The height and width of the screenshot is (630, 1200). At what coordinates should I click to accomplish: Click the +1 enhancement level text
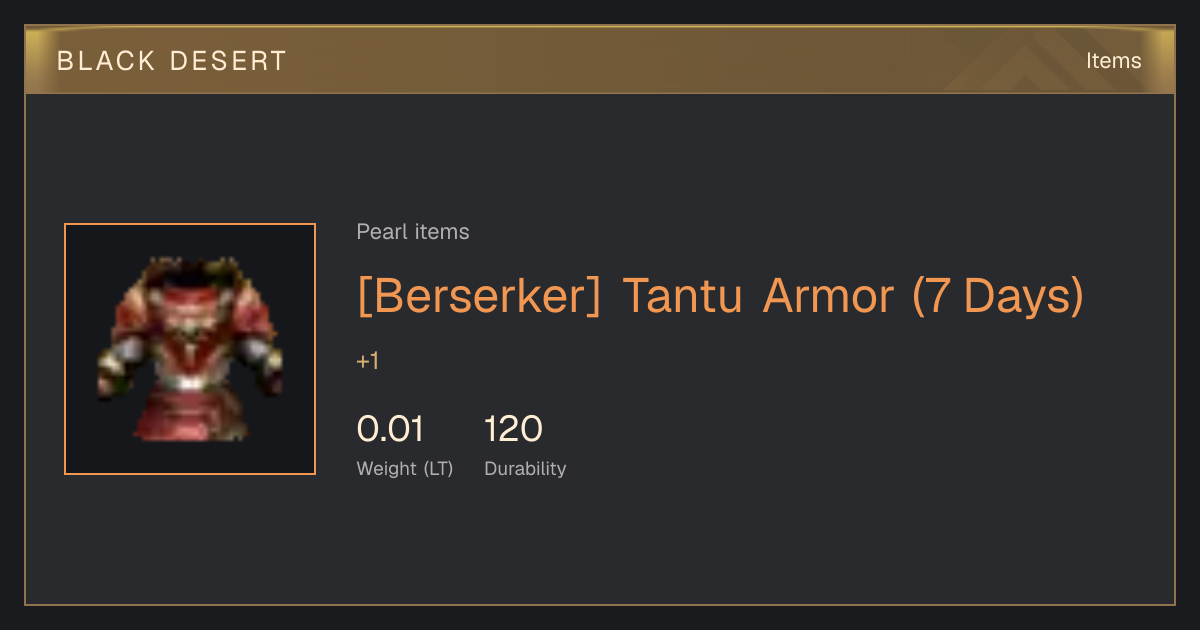[368, 362]
